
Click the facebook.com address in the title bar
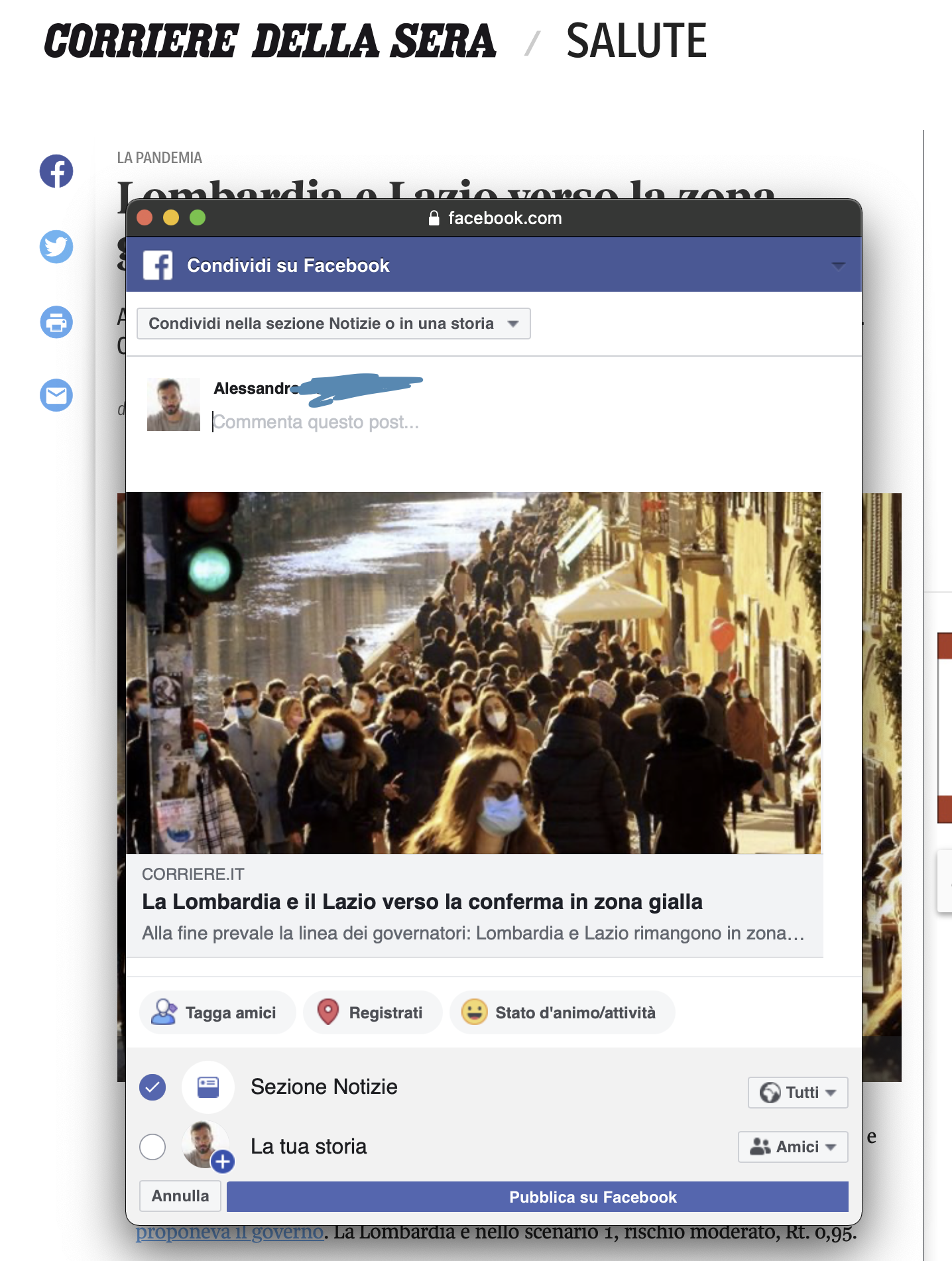click(505, 218)
